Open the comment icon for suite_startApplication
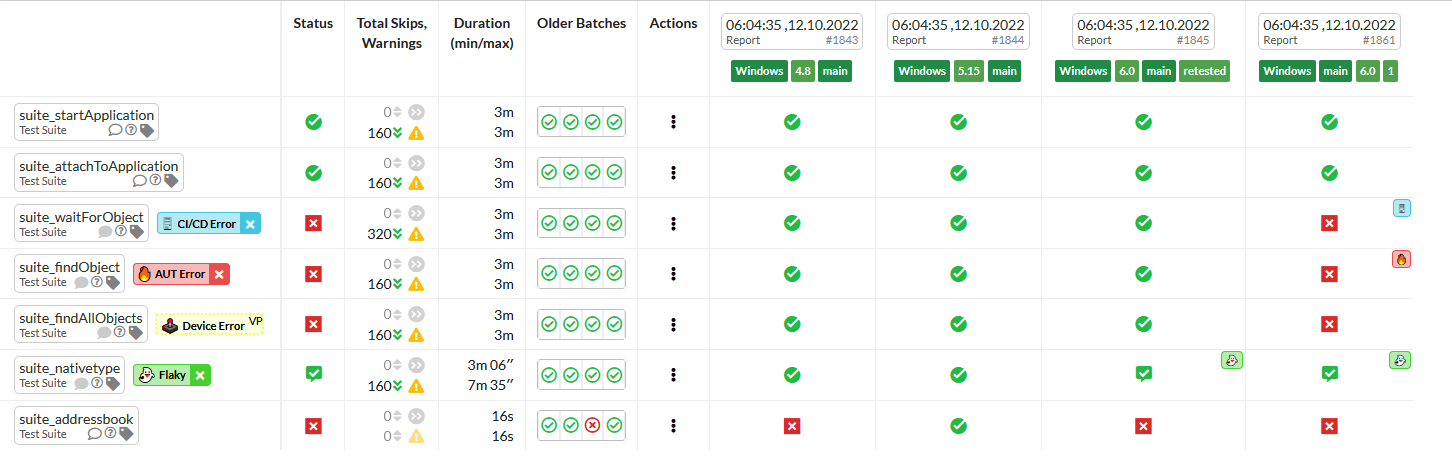Viewport: 1452px width, 464px height. point(115,130)
